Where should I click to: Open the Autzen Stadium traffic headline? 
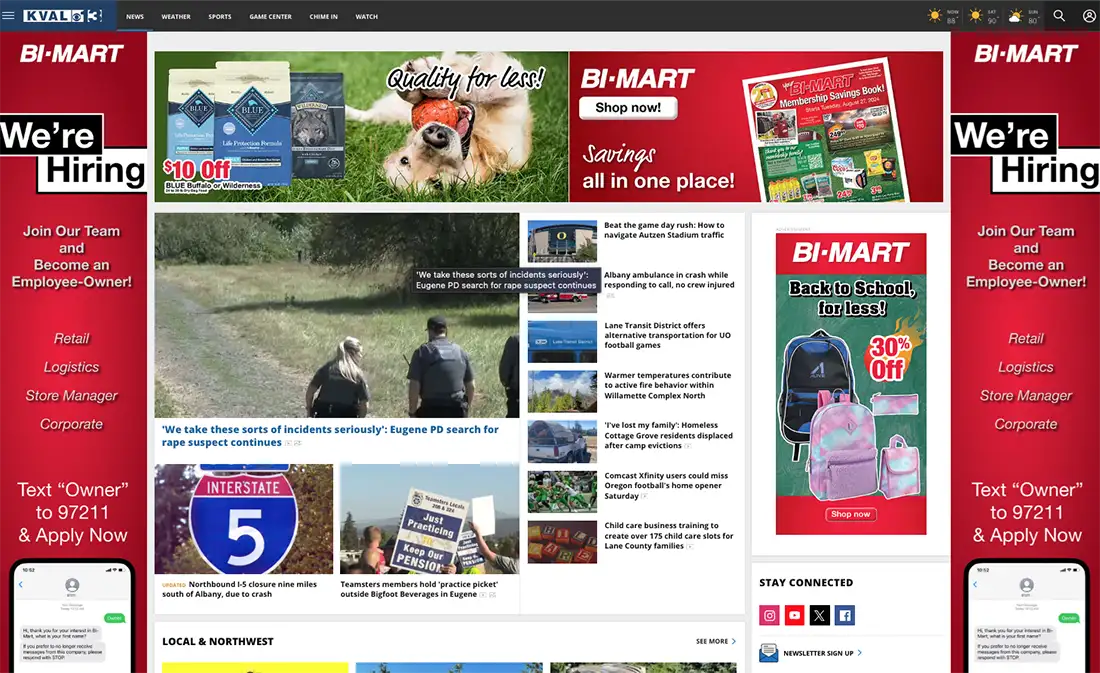coord(664,230)
